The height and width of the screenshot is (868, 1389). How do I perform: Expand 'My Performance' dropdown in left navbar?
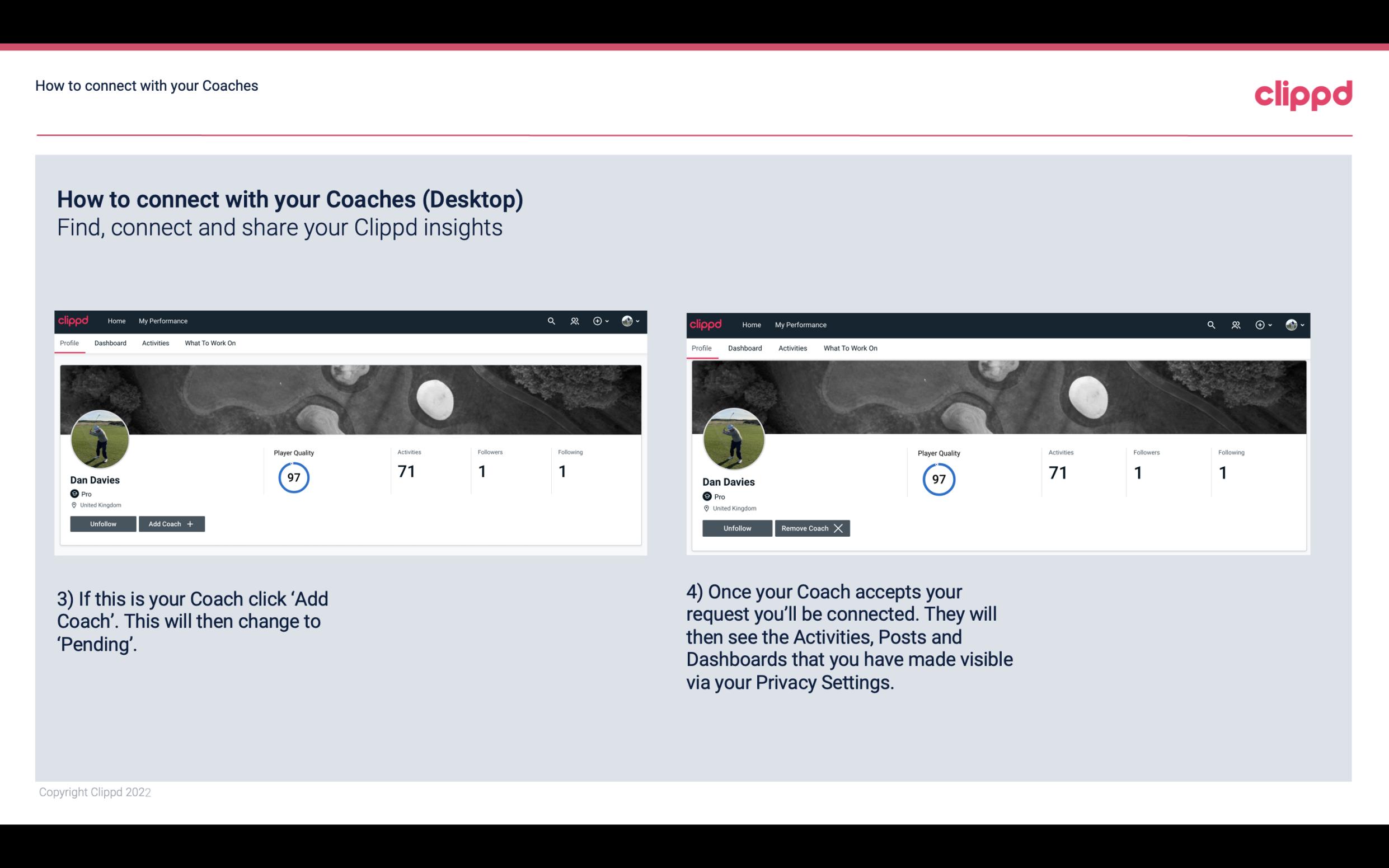tap(162, 320)
